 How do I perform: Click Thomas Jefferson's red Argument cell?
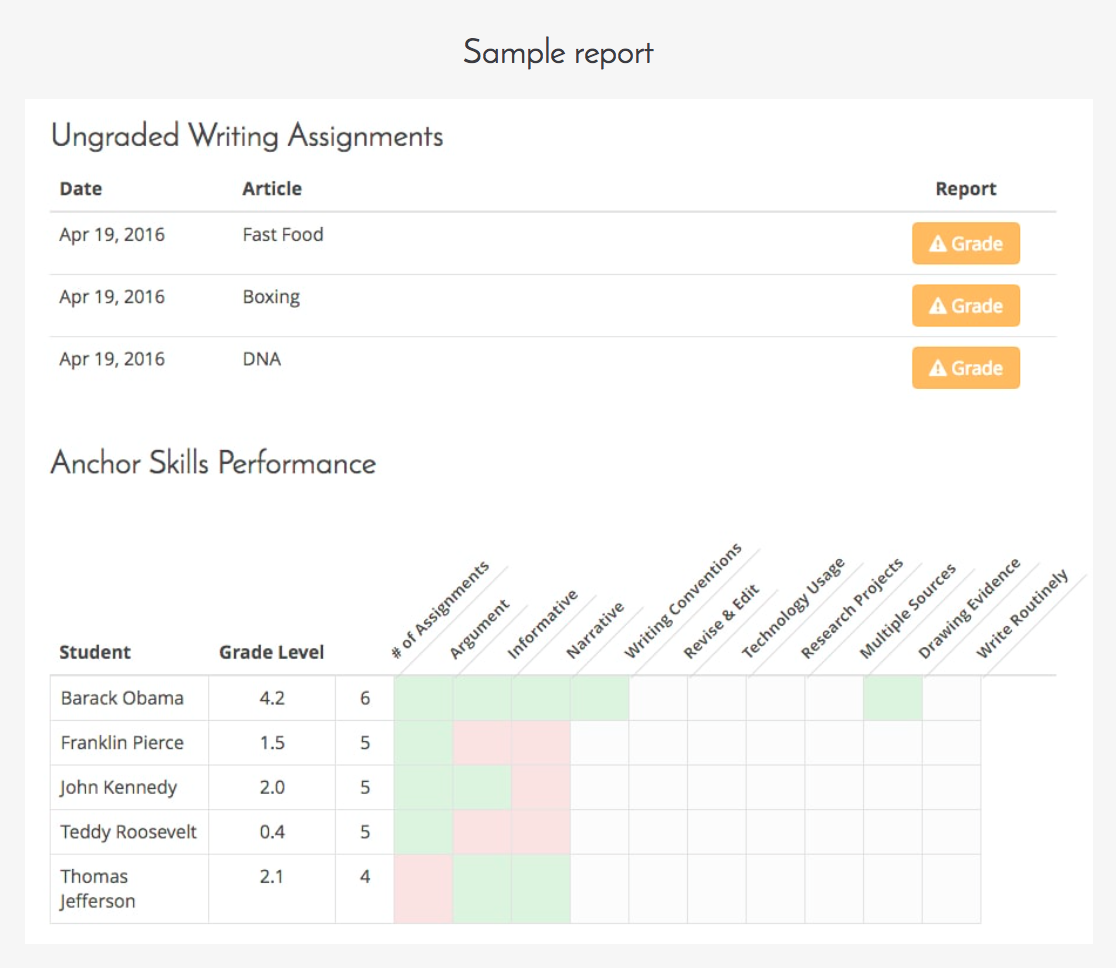click(x=423, y=888)
